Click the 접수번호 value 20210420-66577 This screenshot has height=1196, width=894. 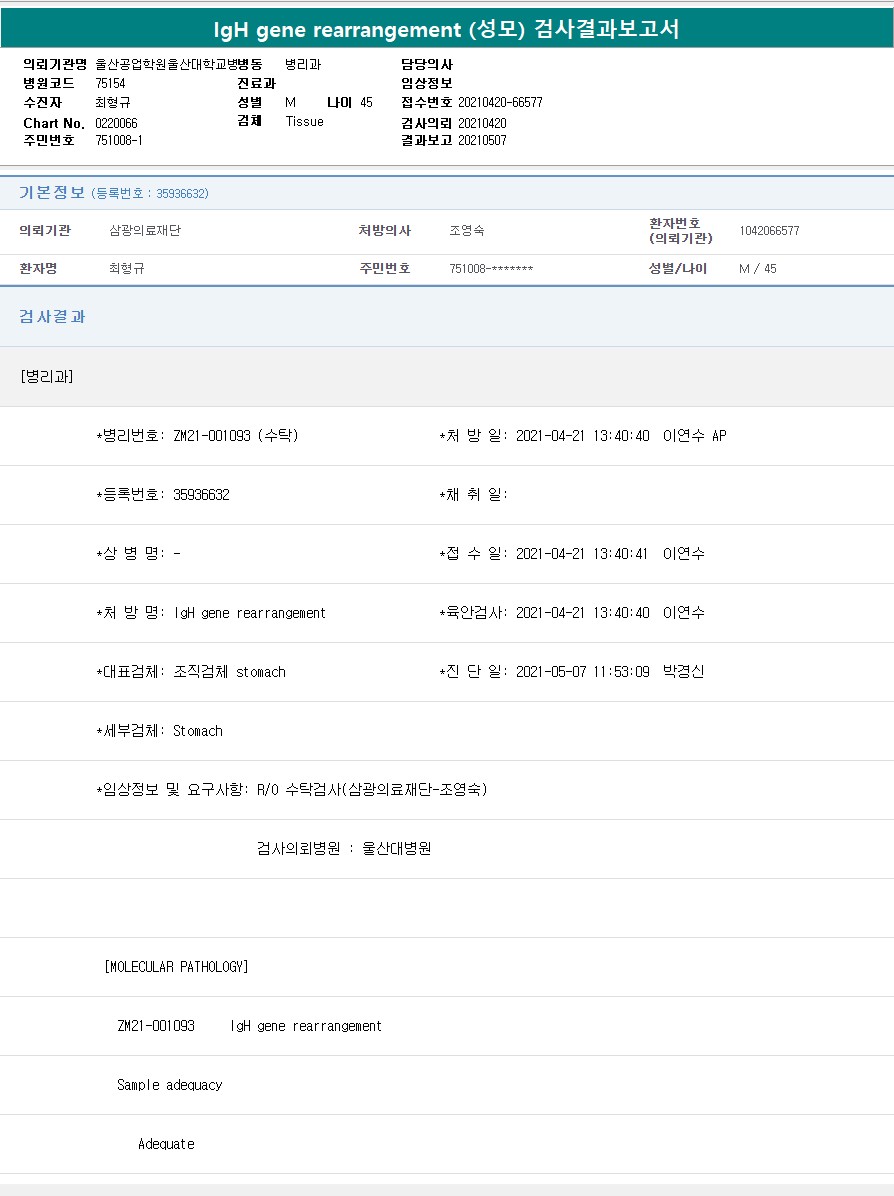click(x=500, y=102)
